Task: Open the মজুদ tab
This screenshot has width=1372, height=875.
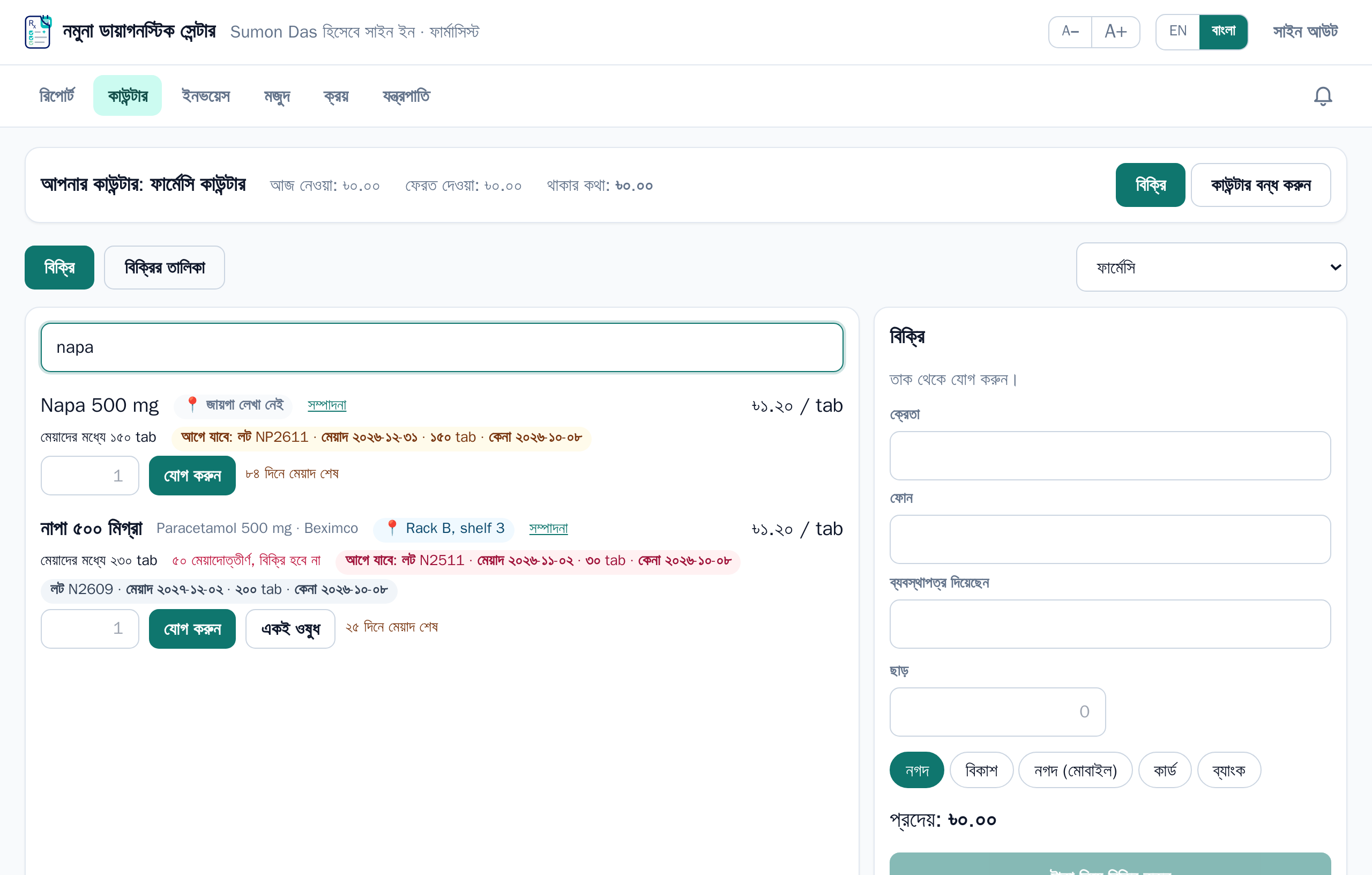Action: [277, 96]
